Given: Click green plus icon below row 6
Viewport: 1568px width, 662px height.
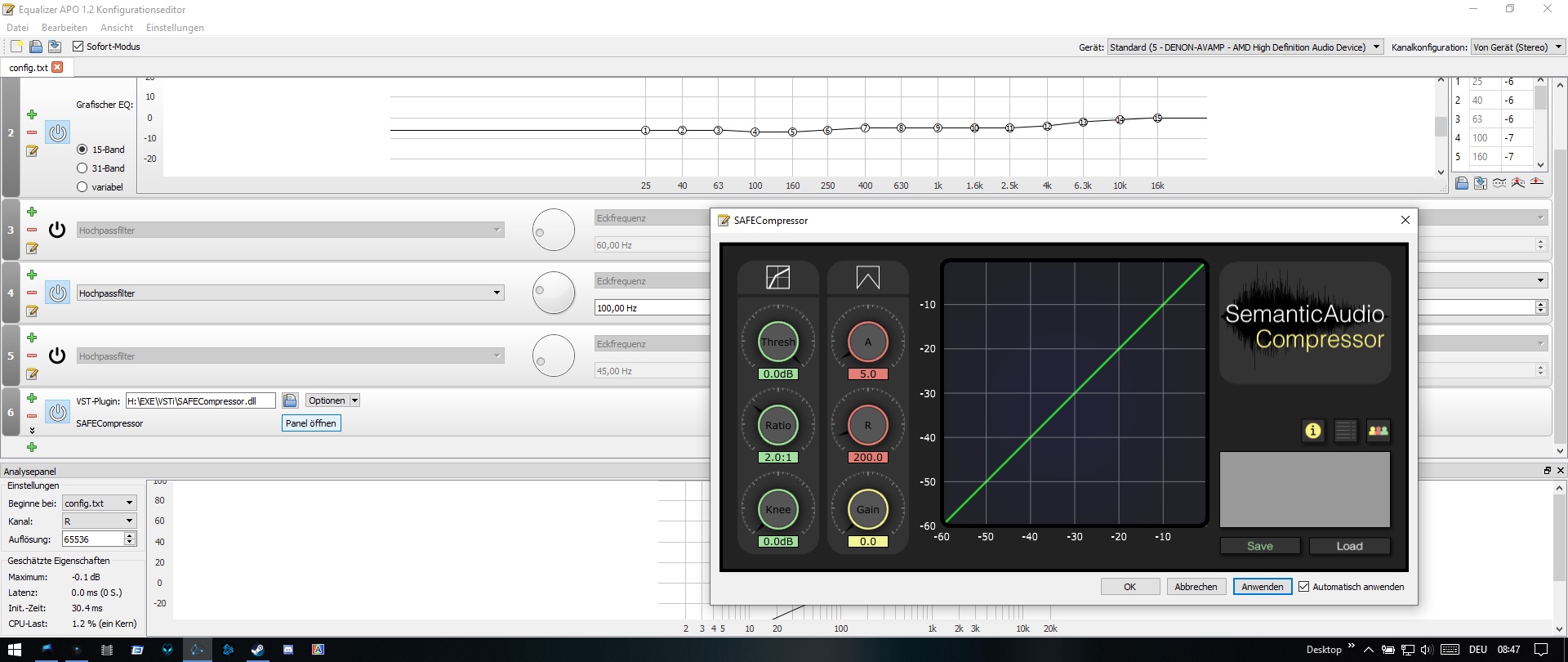Looking at the screenshot, I should (32, 447).
